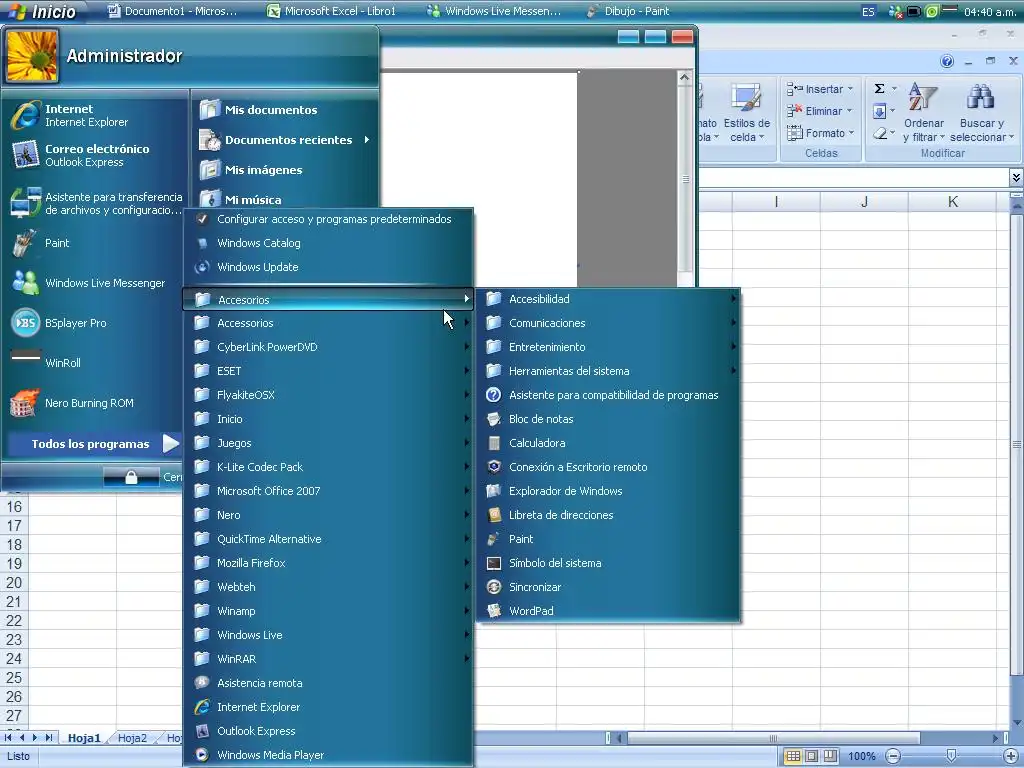Switch to Documento1 Word in taskbar

point(173,11)
